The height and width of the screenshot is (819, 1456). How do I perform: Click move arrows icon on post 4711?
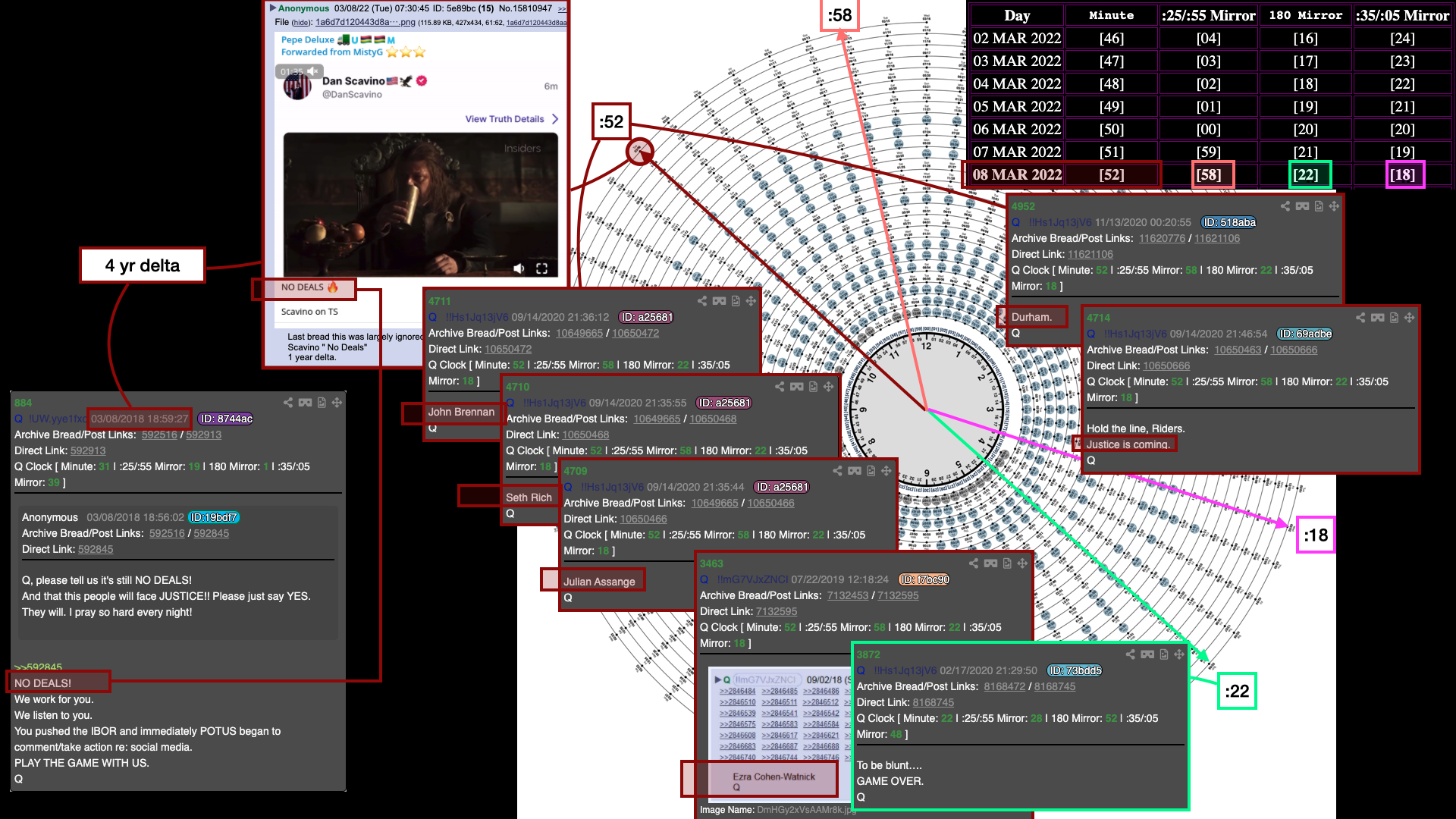click(751, 301)
